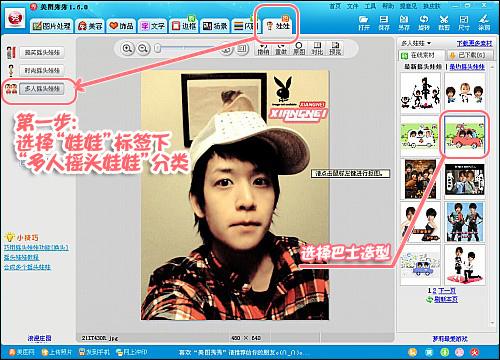This screenshot has width=500, height=360.
Task: Select the white bus doll thumbnail
Action: [x=421, y=136]
